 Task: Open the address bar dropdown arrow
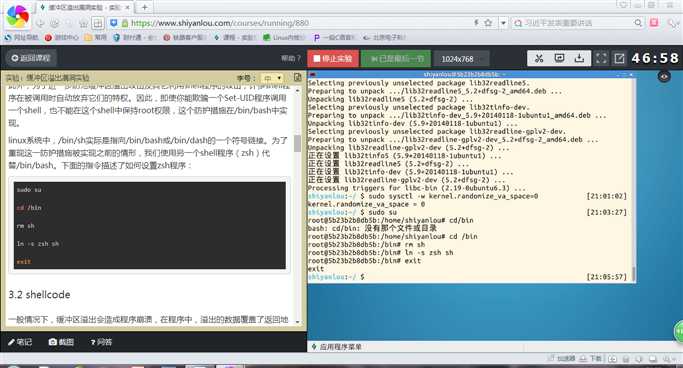[x=503, y=23]
